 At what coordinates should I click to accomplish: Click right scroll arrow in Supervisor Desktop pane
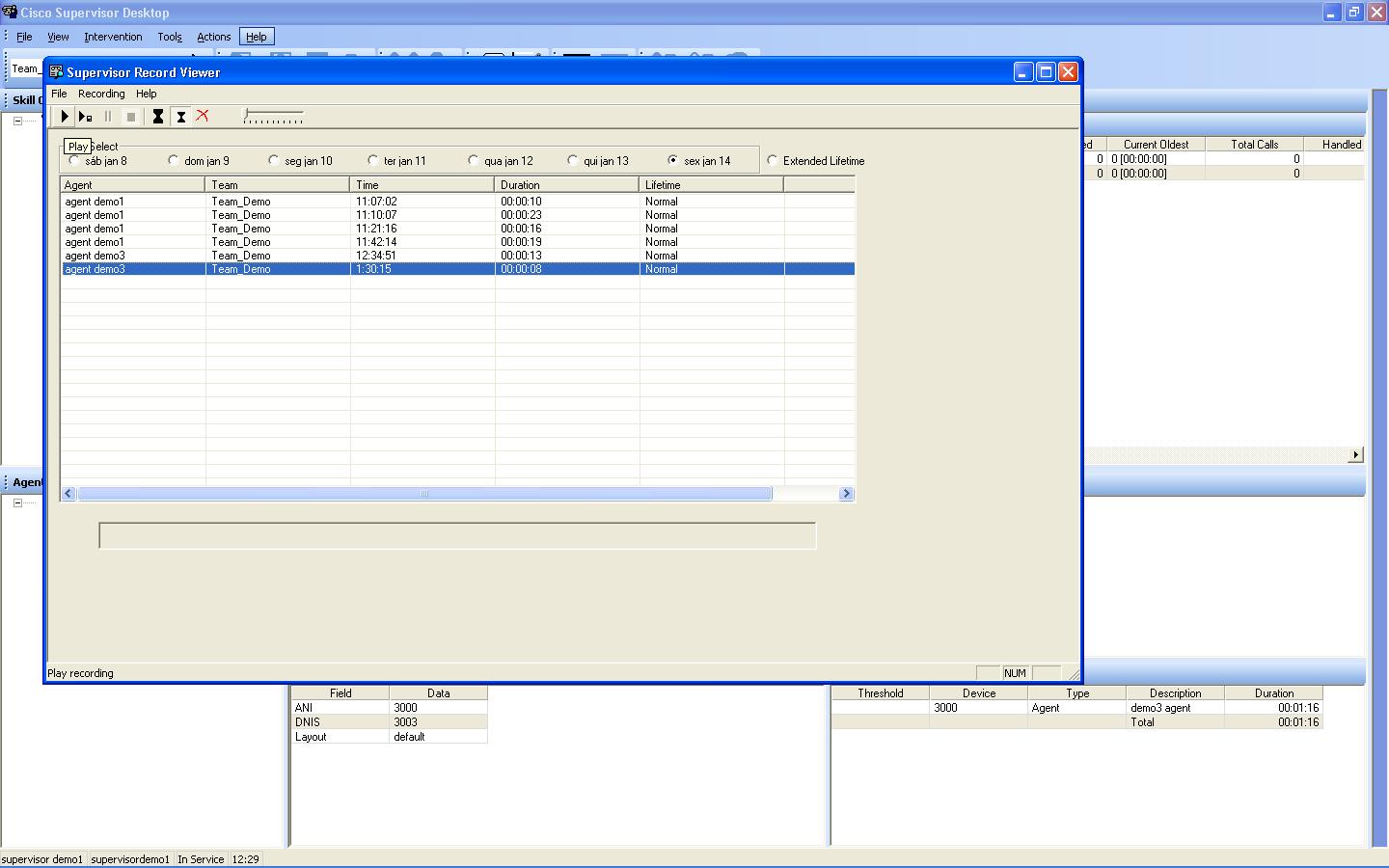point(1356,454)
